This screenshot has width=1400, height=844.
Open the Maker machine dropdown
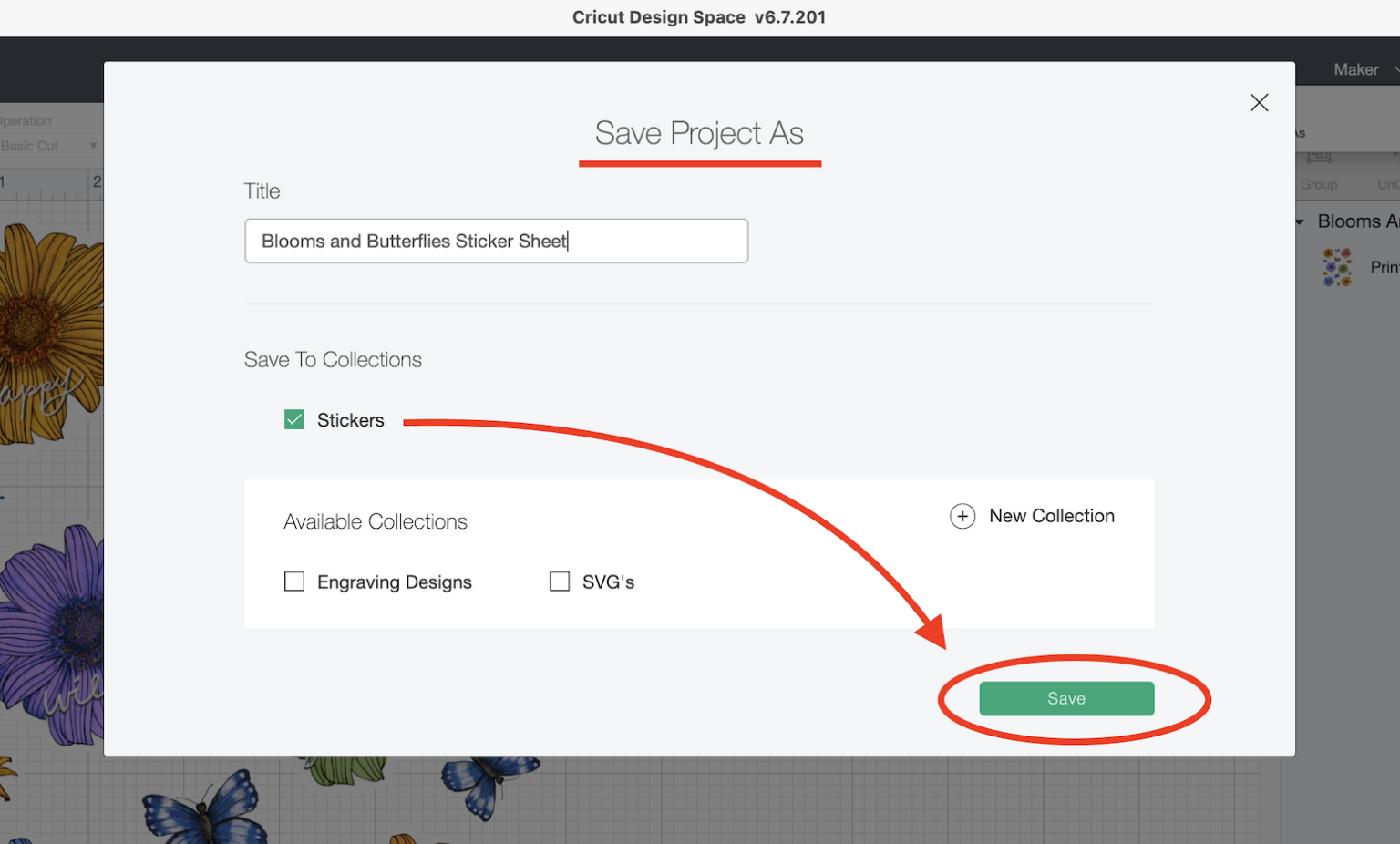tap(1362, 69)
